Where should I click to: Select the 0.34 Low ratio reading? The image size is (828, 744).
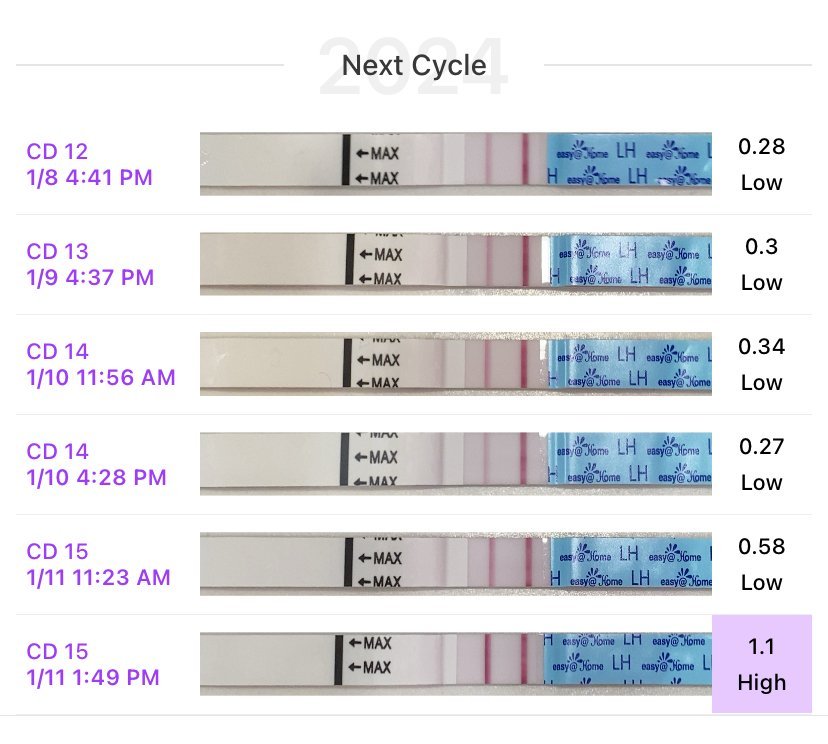click(761, 365)
